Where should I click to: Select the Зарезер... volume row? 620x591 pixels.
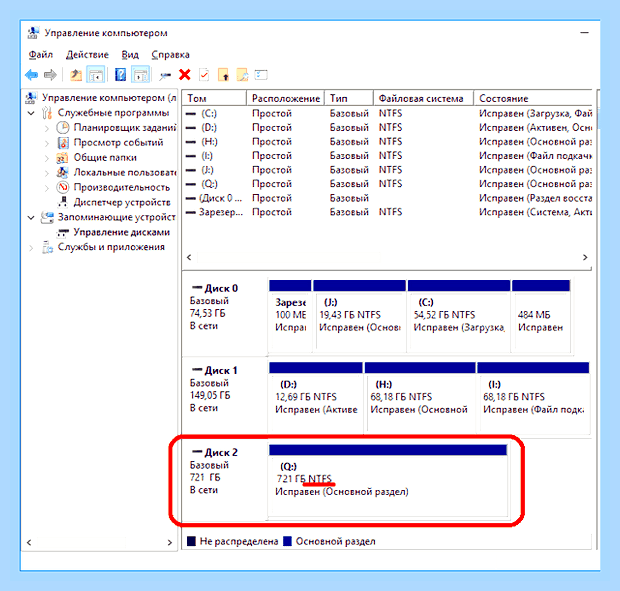coord(388,212)
